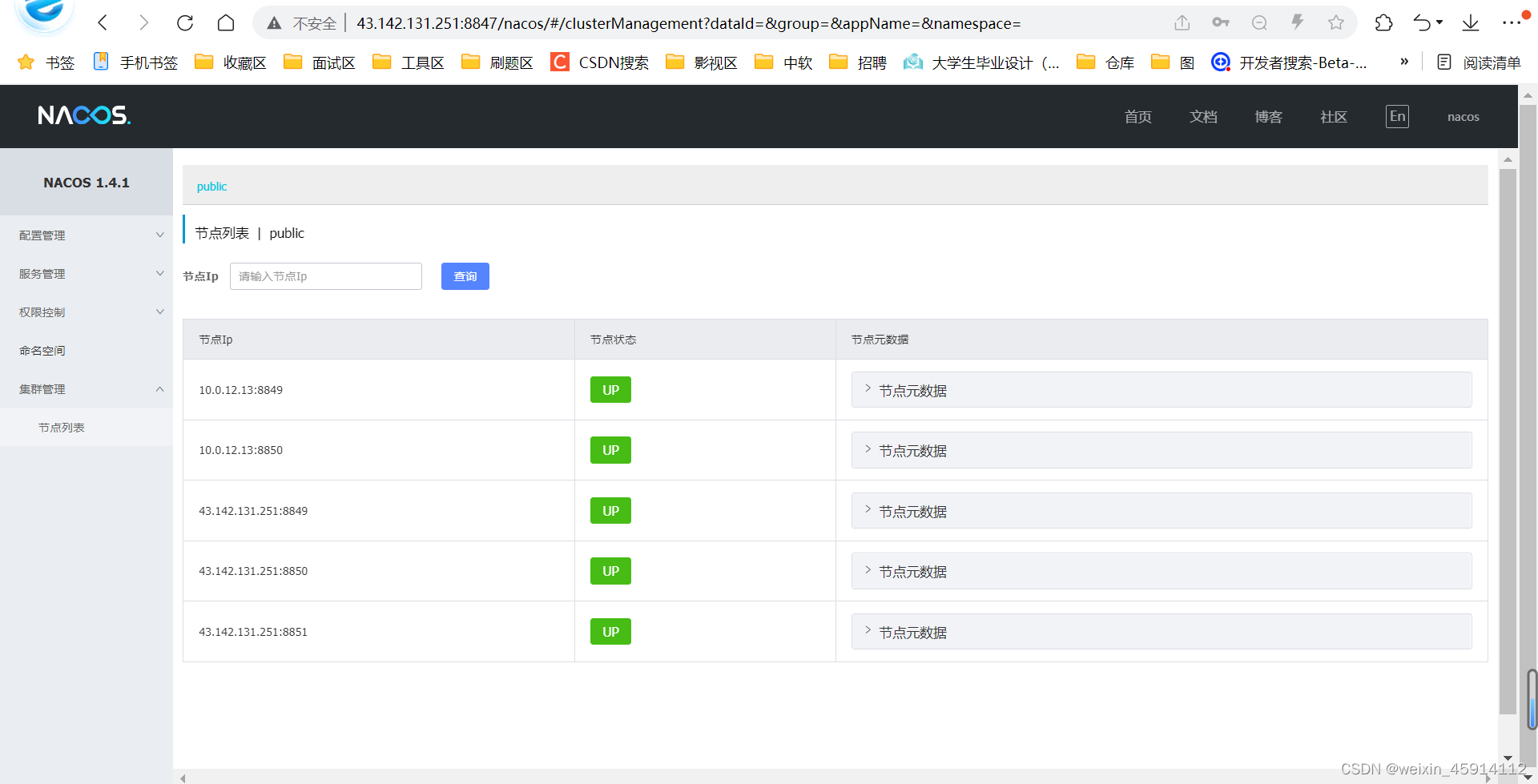Open the 影视区 bookmark folder

click(702, 62)
